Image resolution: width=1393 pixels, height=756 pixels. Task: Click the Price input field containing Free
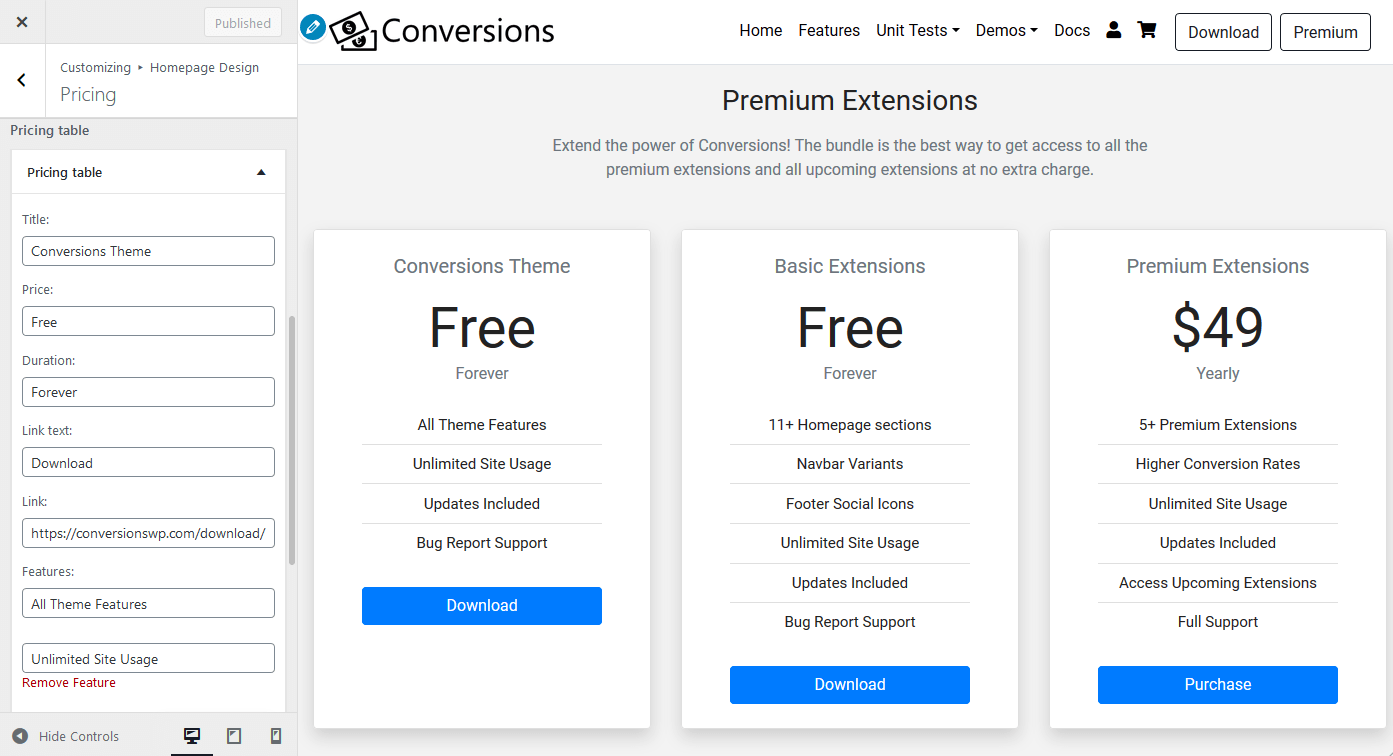coord(148,321)
